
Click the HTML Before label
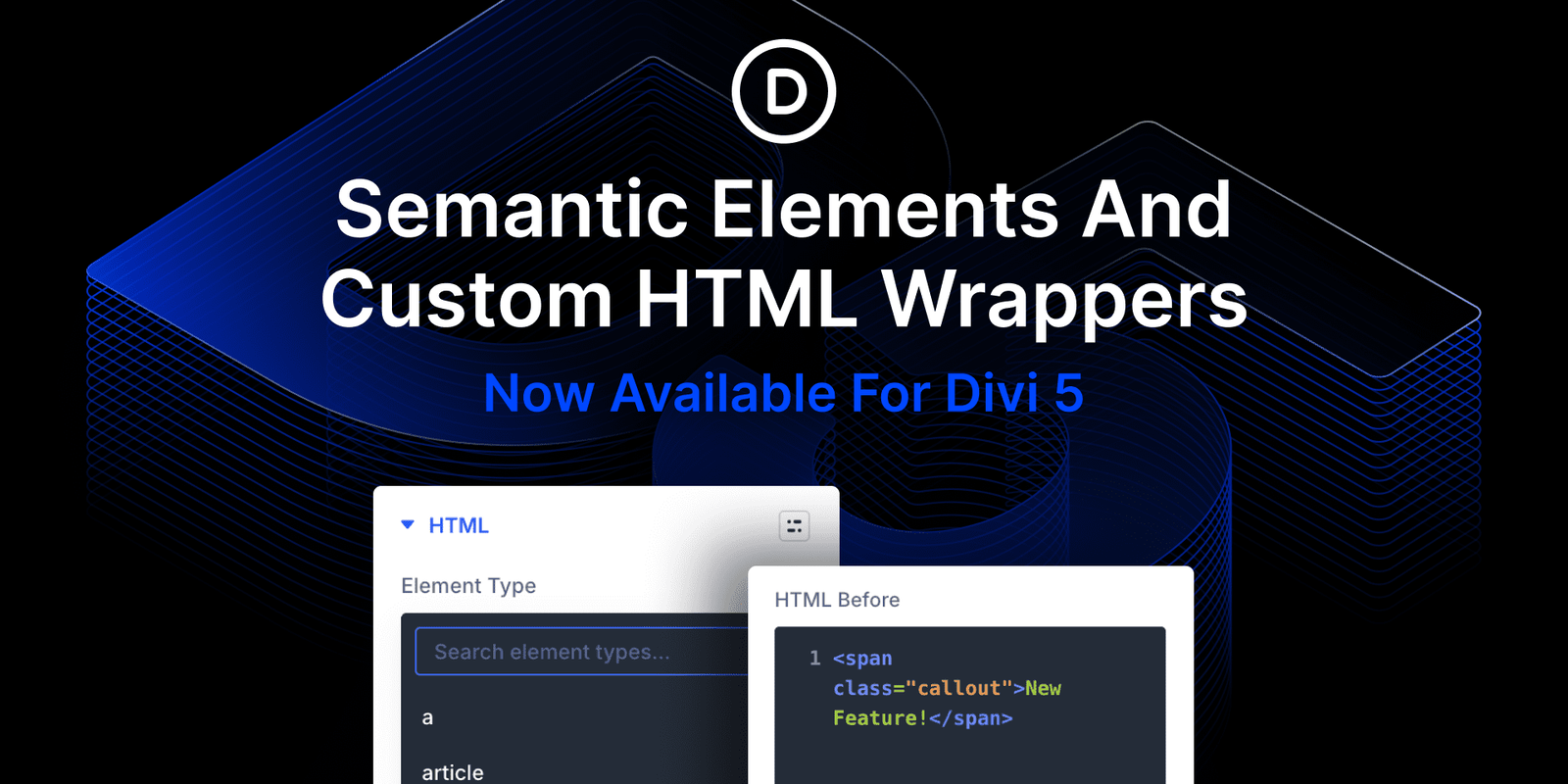click(837, 600)
